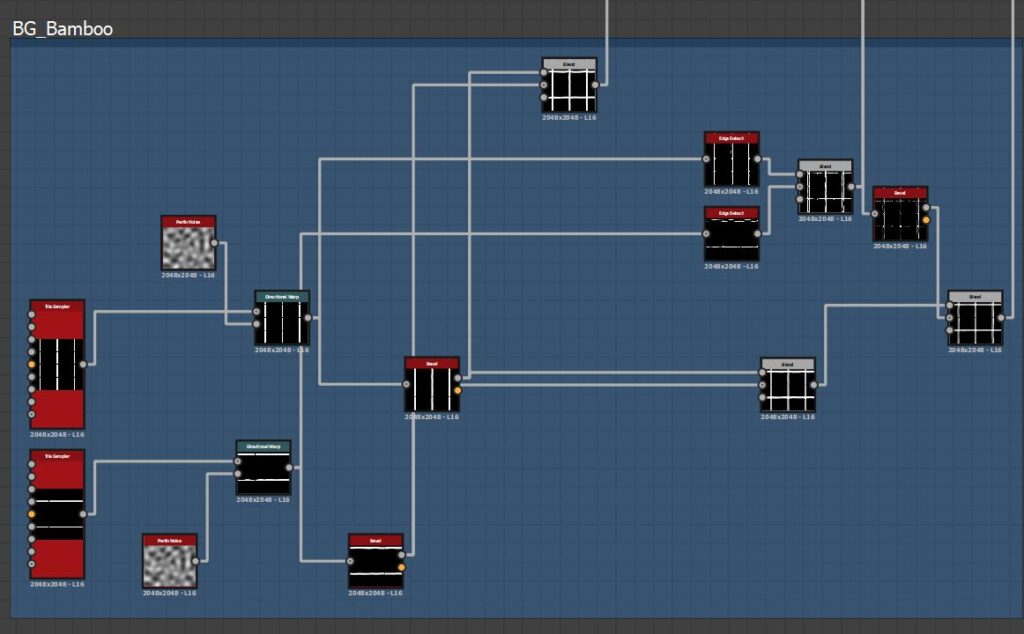
Task: Click output connector of upper Perlin Noise node
Action: (214, 243)
